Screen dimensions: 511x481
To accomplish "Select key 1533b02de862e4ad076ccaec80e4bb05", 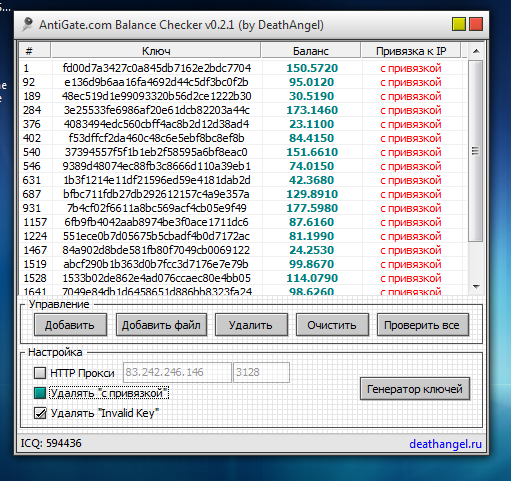I will click(156, 278).
